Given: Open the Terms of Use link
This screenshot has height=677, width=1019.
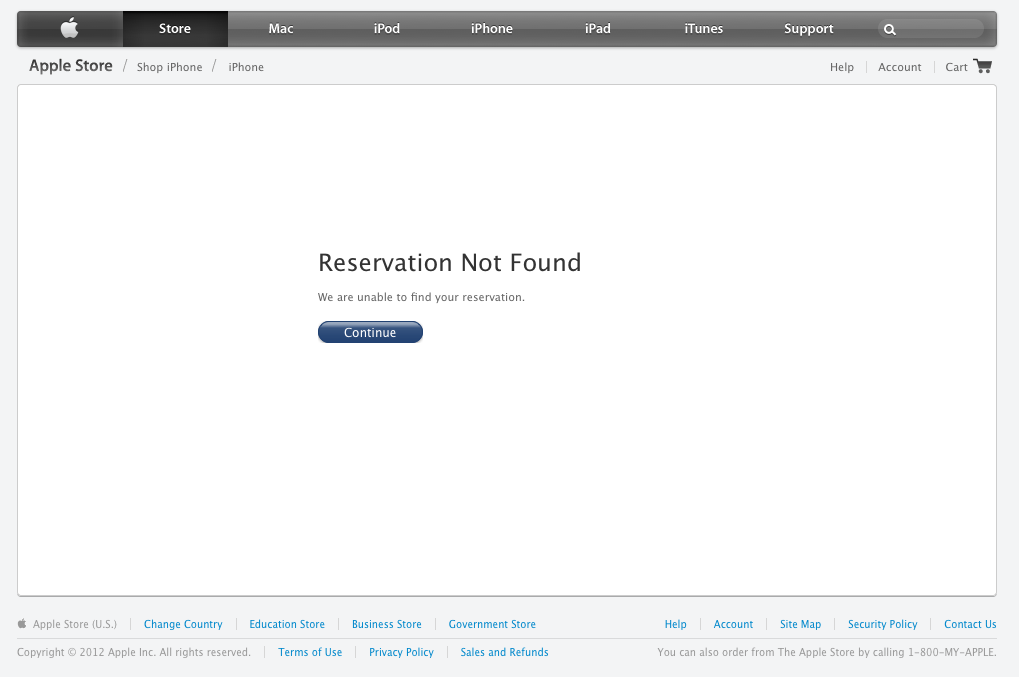Looking at the screenshot, I should coord(310,652).
